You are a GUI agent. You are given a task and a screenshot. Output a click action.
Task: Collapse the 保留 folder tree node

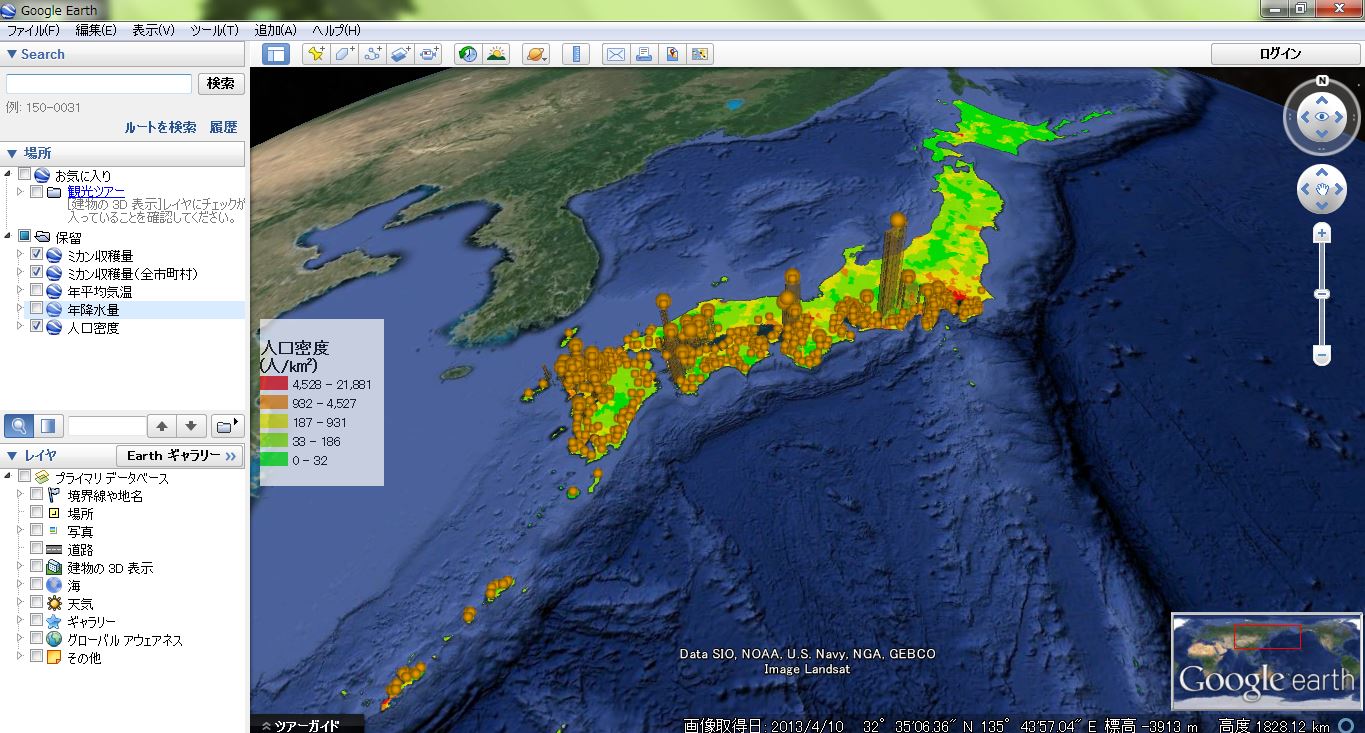click(8, 237)
